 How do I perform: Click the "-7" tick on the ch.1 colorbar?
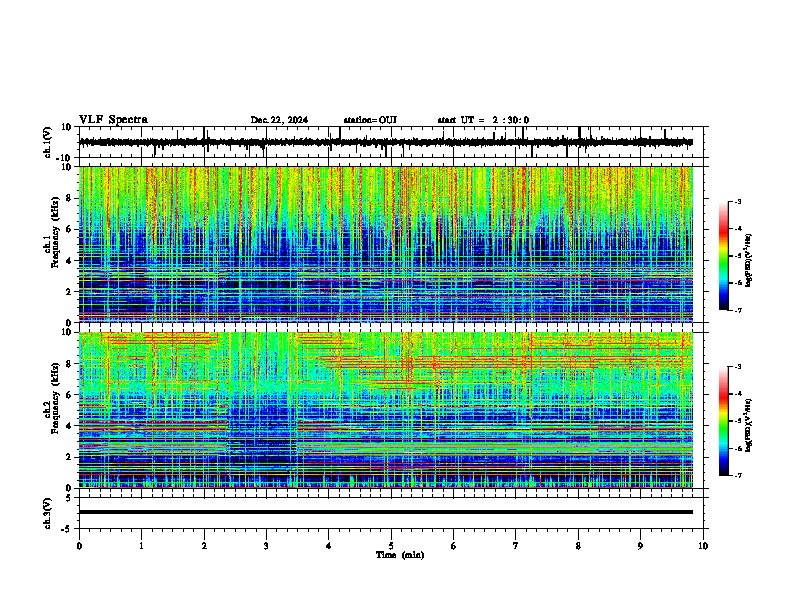coord(737,311)
